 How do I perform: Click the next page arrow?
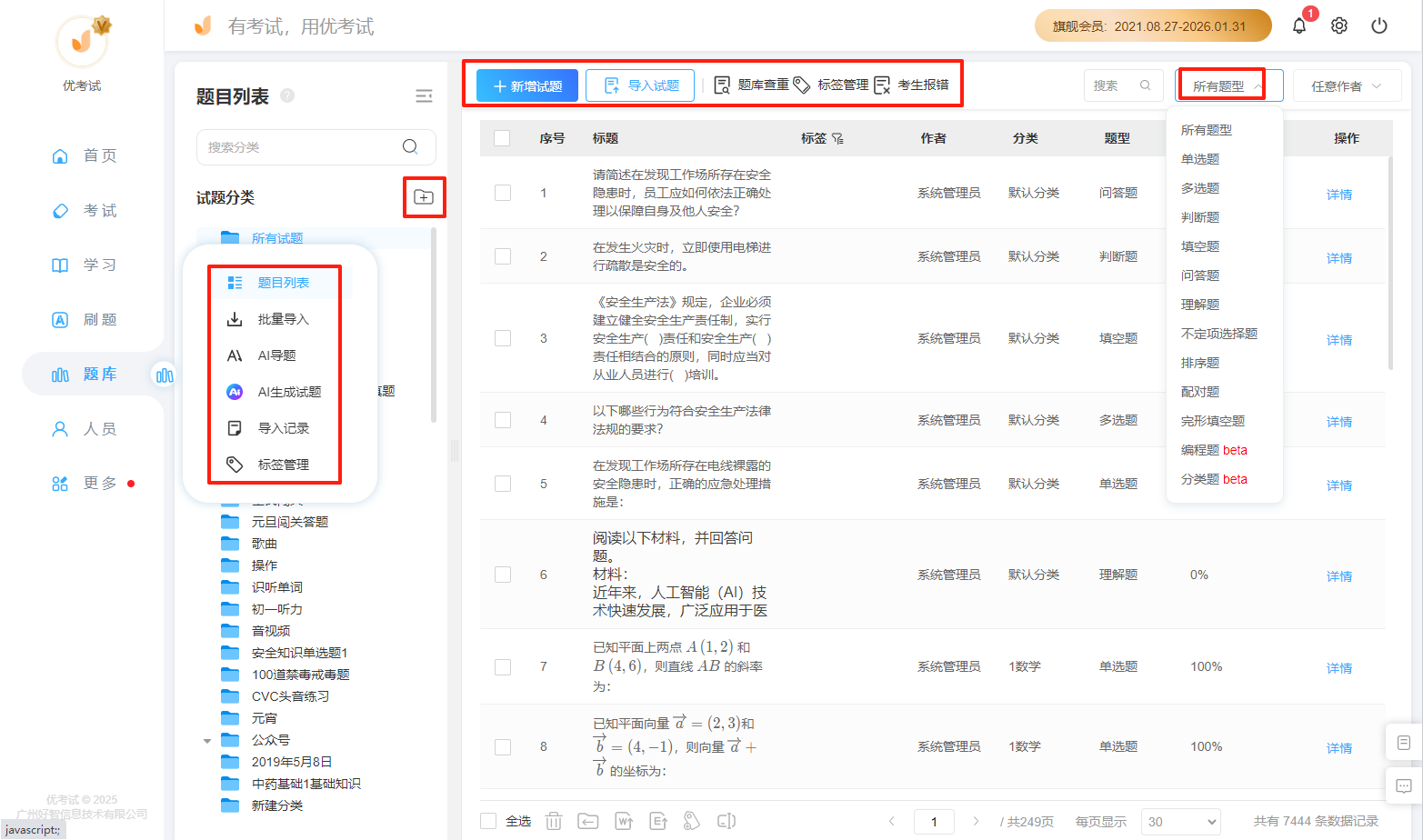pos(976,821)
